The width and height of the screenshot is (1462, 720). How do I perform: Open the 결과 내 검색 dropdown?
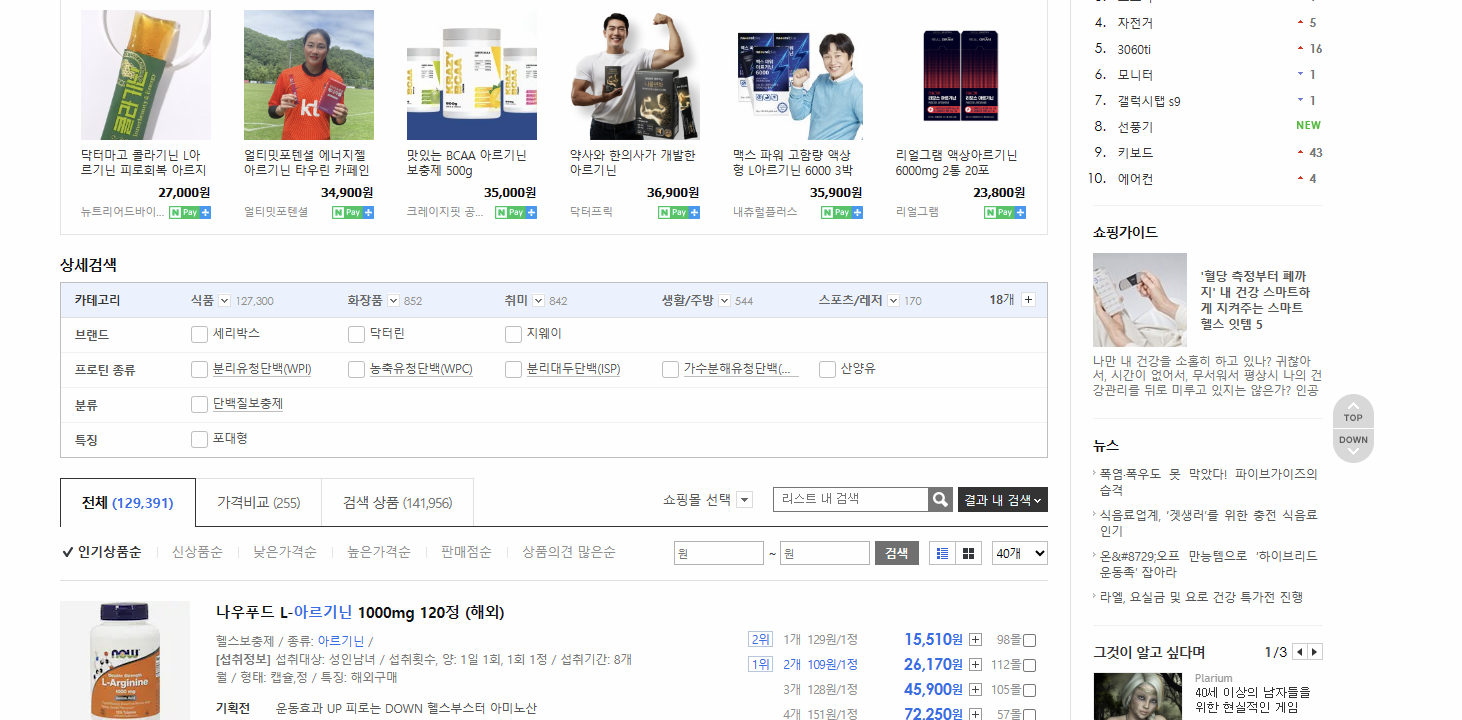pyautogui.click(x=1002, y=499)
